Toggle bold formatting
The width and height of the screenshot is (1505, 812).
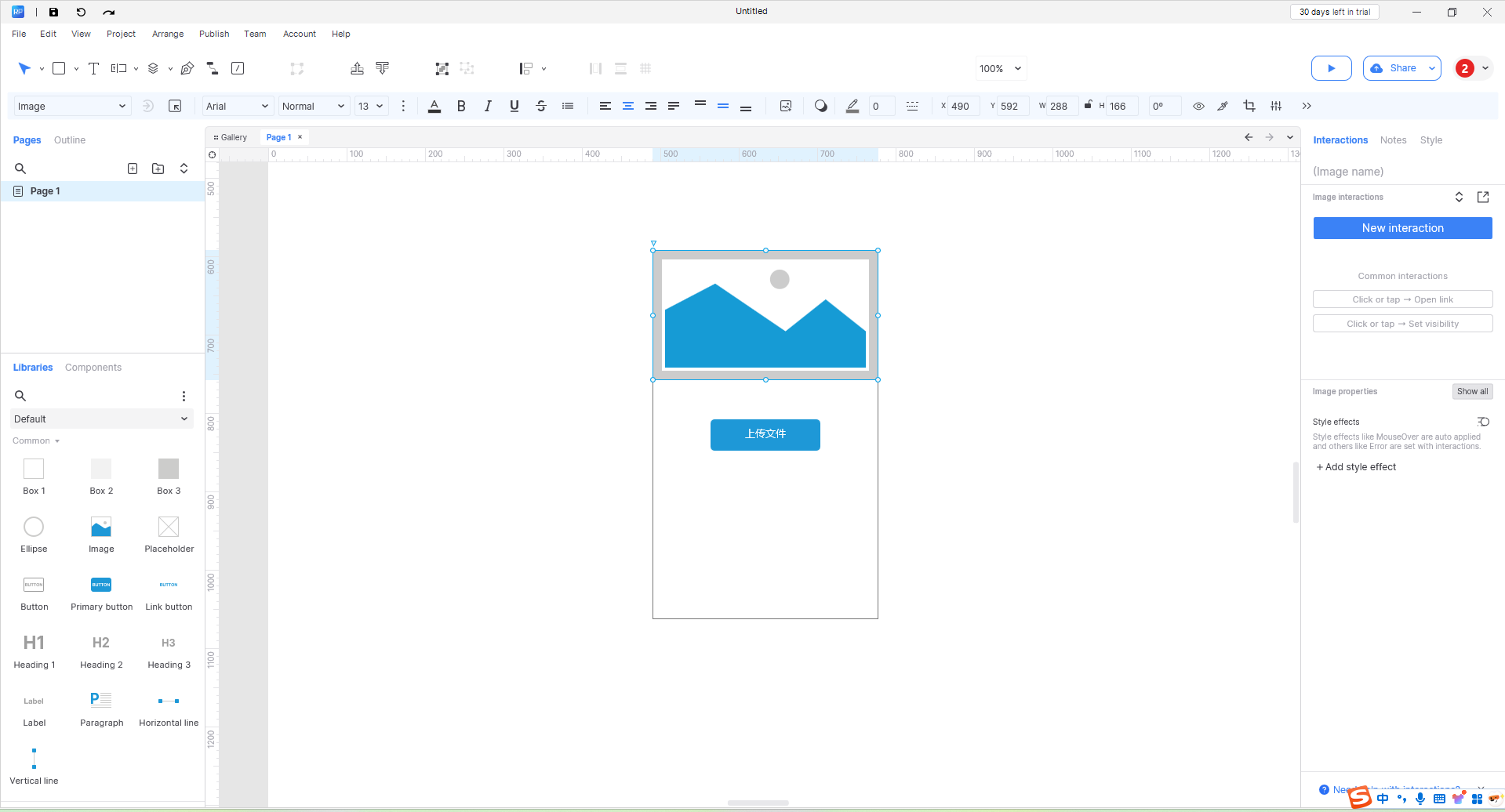[x=461, y=106]
